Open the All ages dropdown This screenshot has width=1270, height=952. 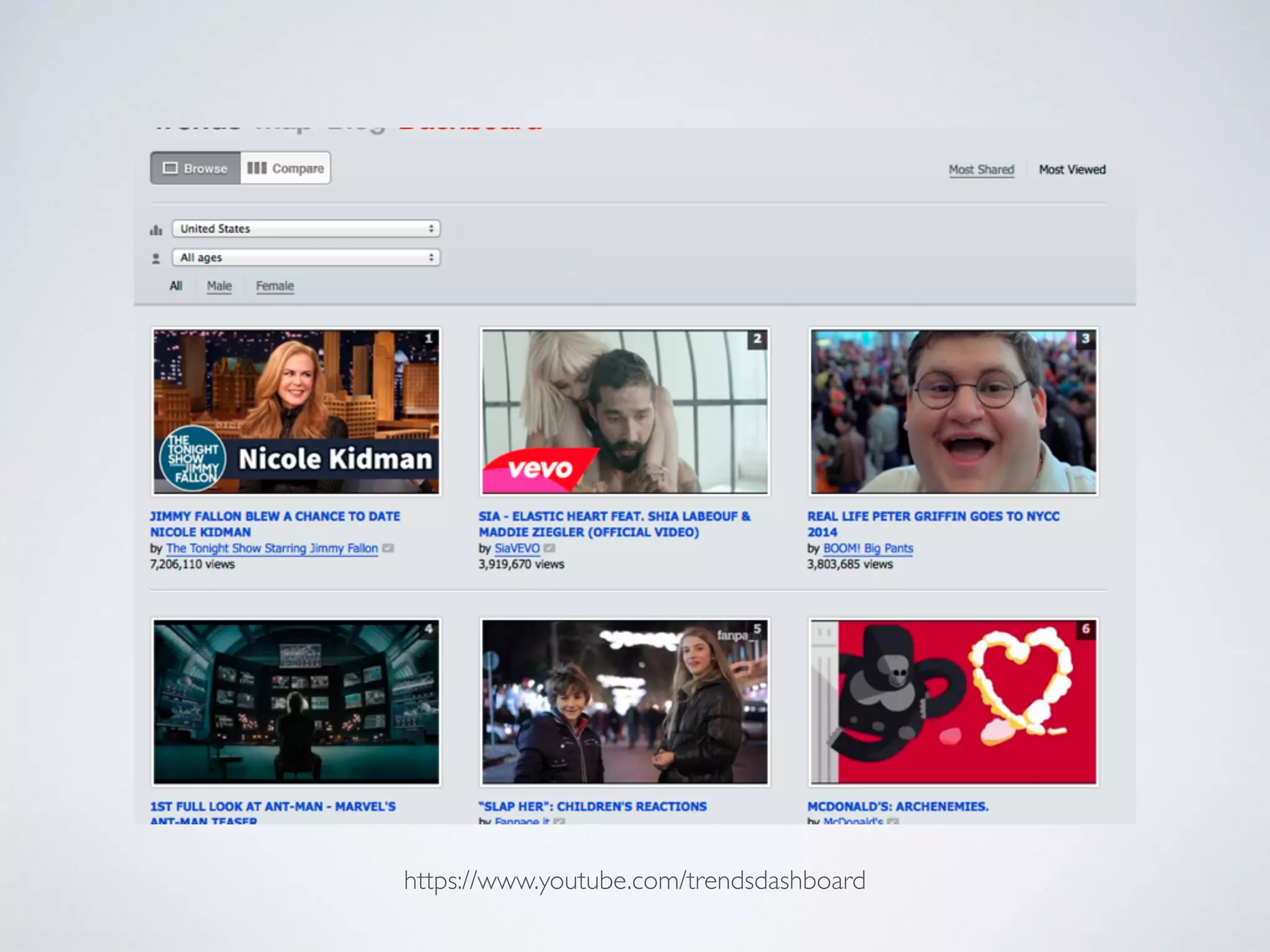point(306,257)
